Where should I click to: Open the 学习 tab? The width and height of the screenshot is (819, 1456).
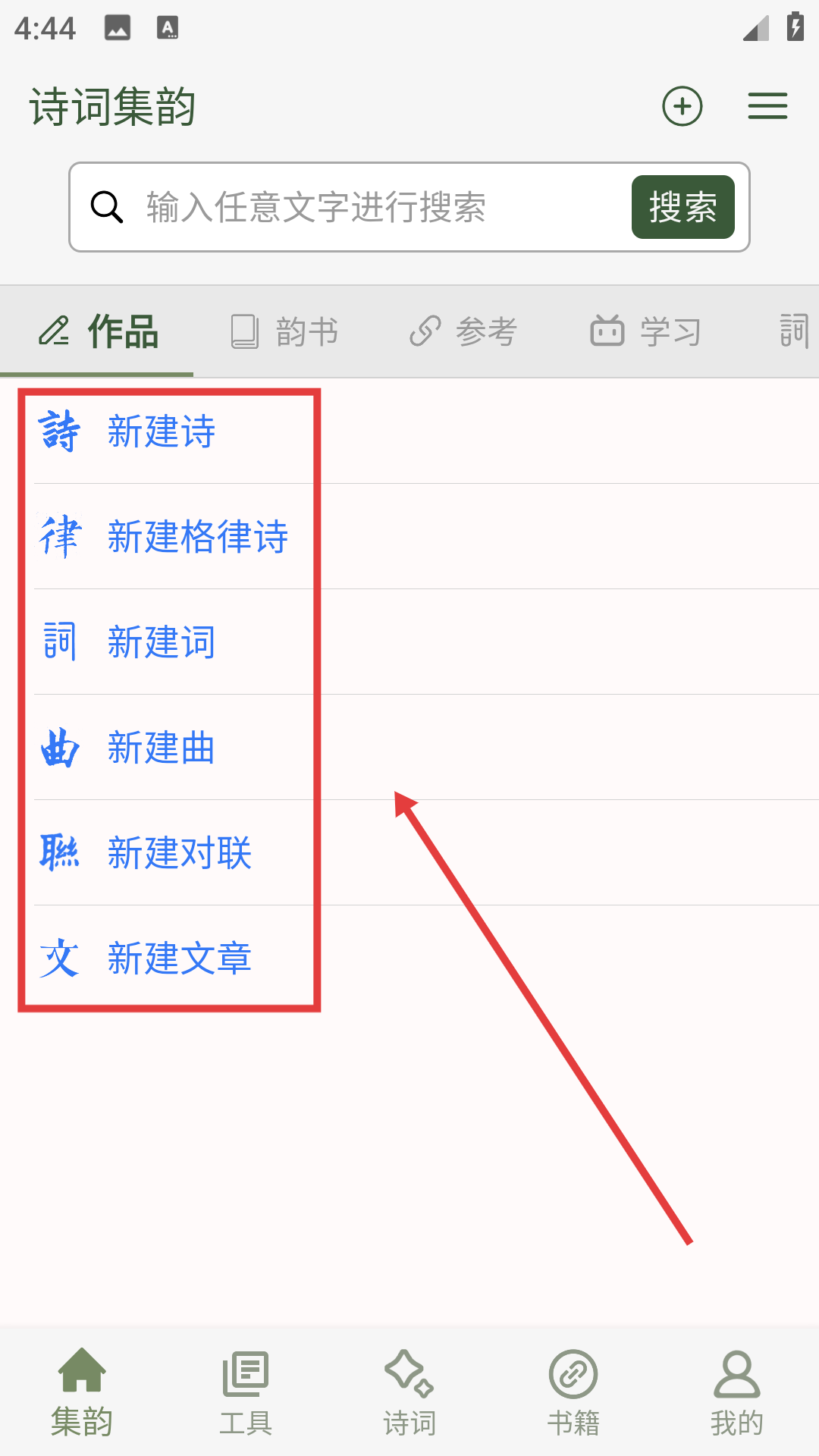[646, 332]
